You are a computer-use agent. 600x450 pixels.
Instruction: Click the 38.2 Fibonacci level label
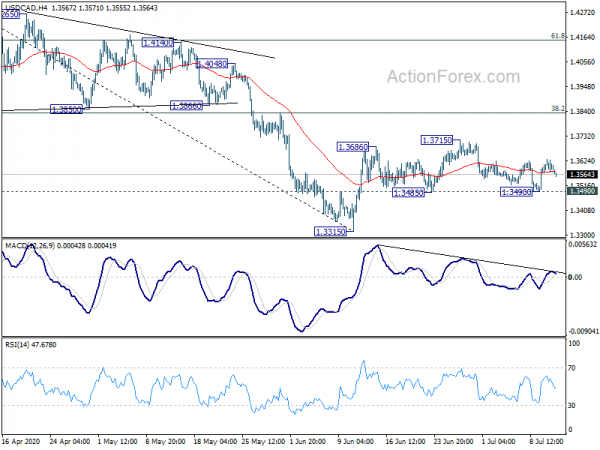click(x=558, y=109)
